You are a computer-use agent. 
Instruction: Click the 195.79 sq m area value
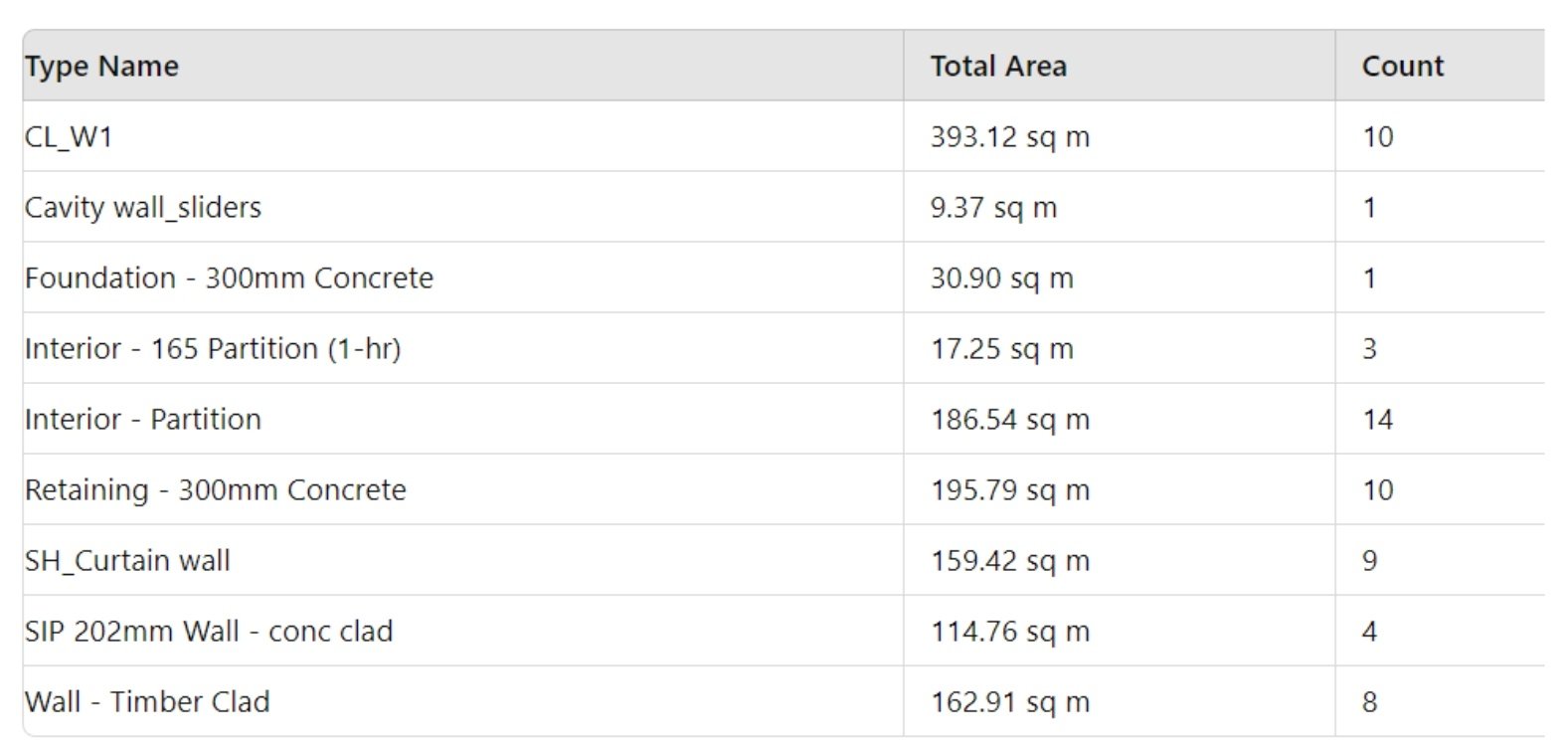point(1010,489)
